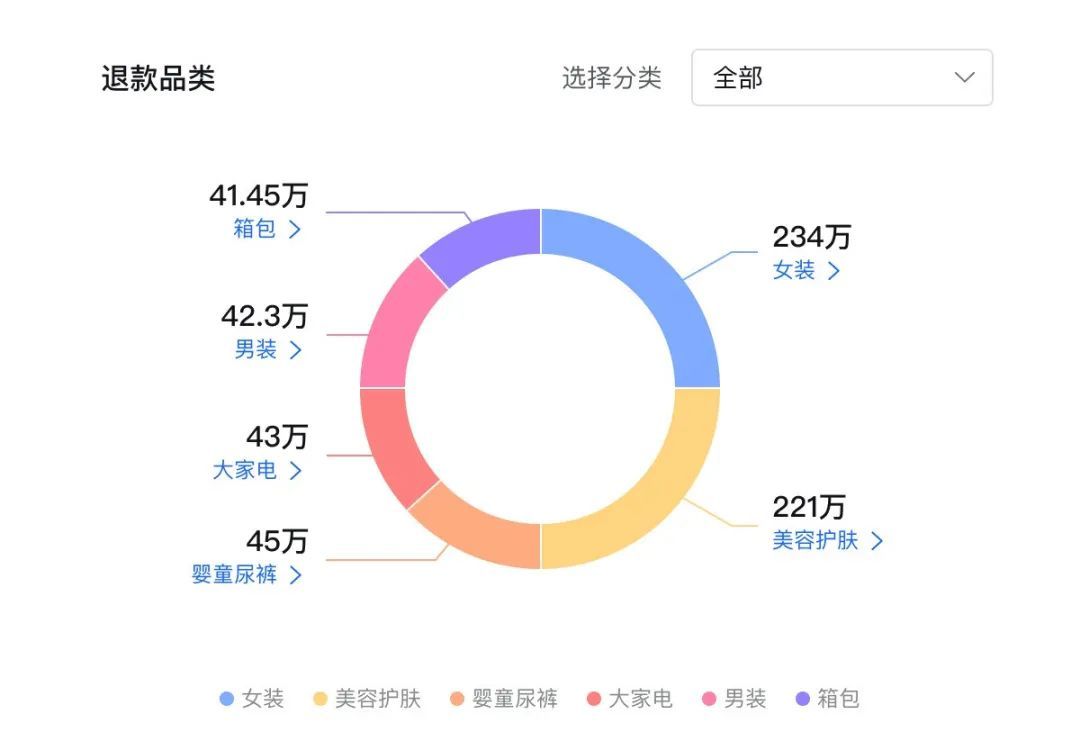Click the chevron arrow beside 美容护肤 label

(x=877, y=541)
